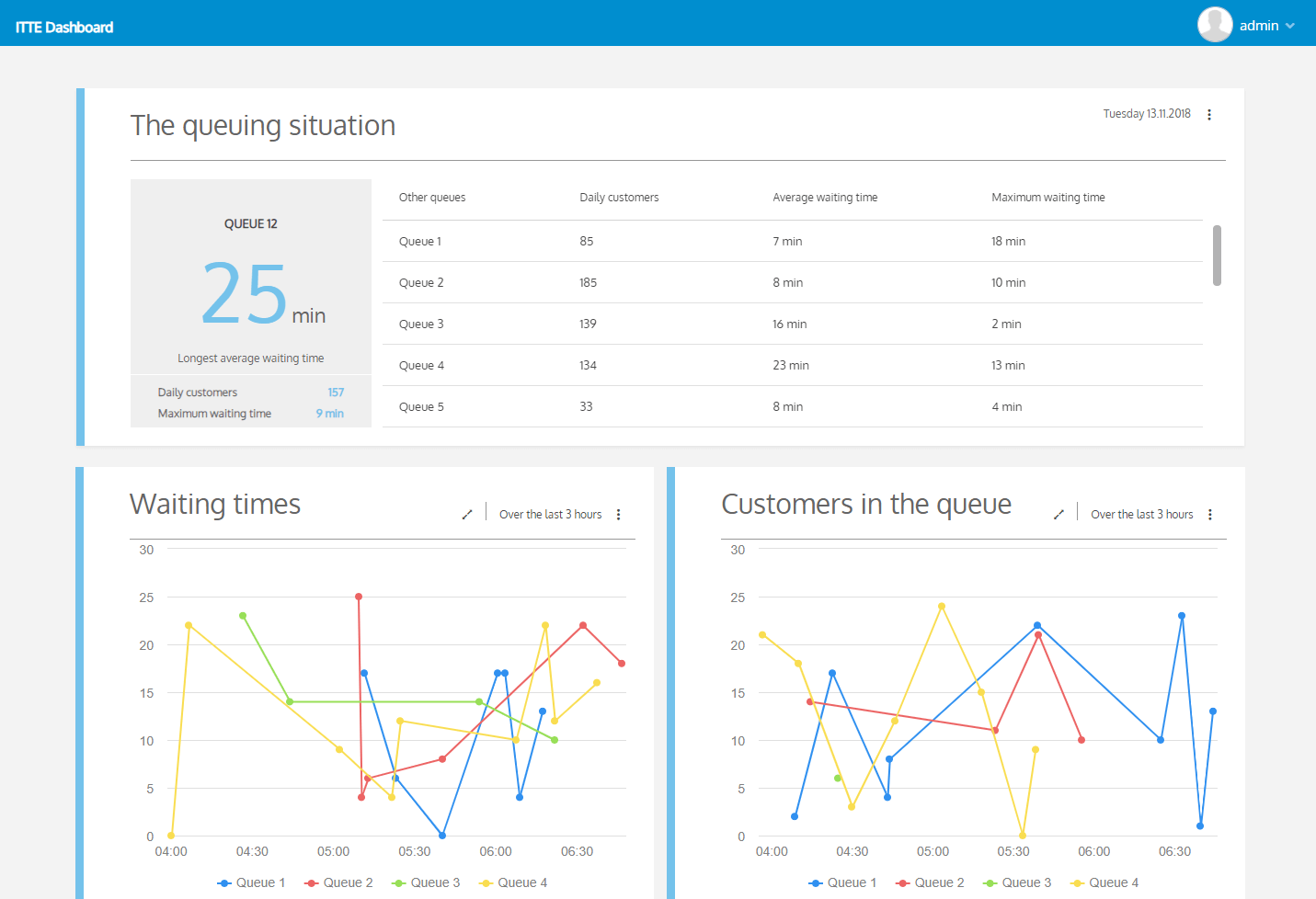Open Waiting times 'Over the last 3 hours' selector
The height and width of the screenshot is (899, 1316).
[551, 515]
